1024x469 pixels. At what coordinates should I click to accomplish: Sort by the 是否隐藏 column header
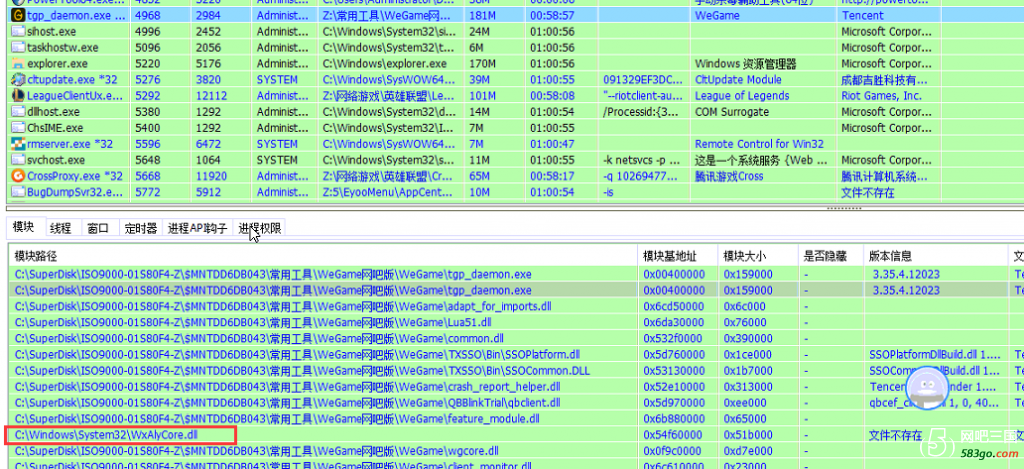[x=831, y=255]
